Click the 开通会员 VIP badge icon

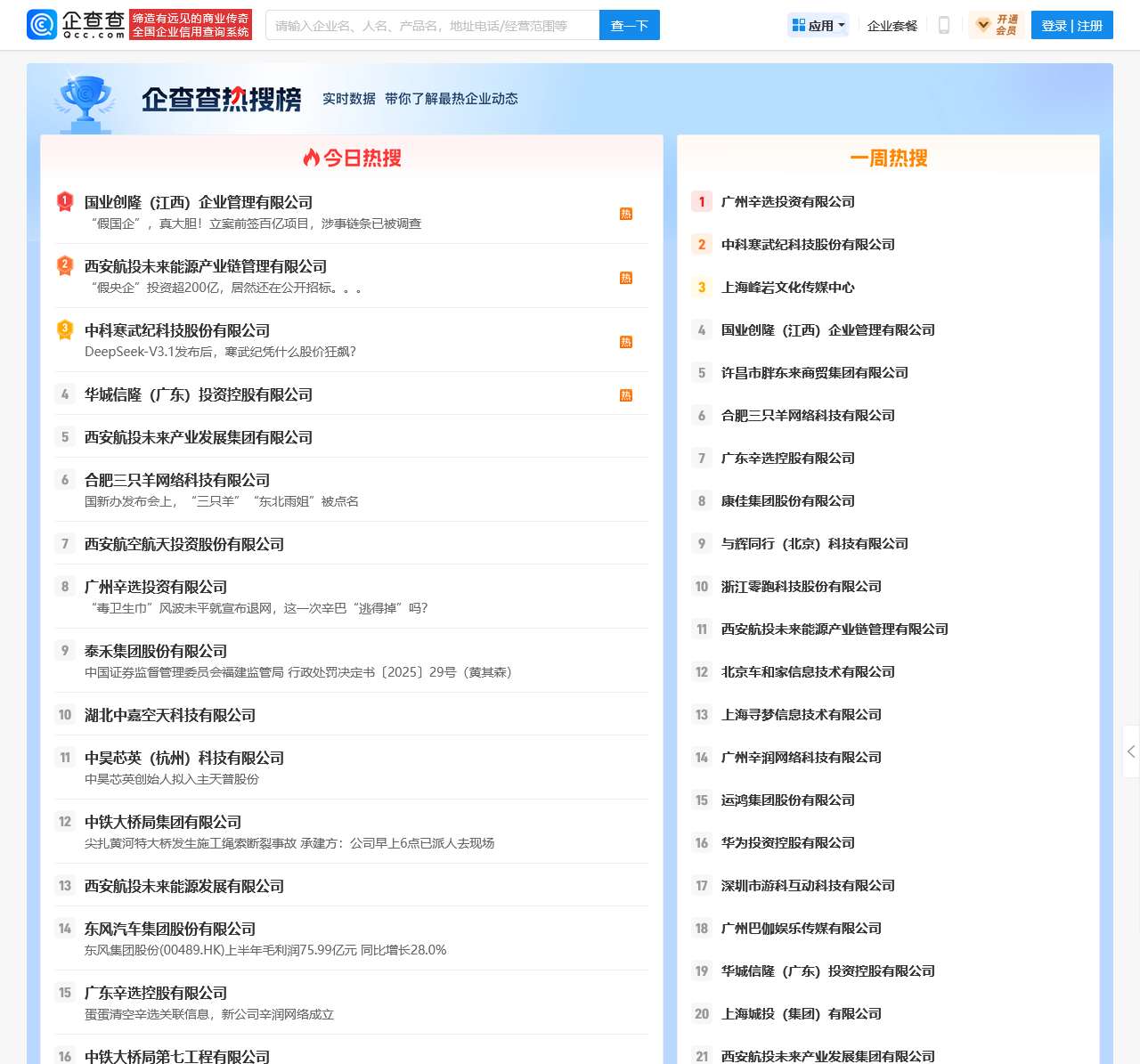(983, 25)
